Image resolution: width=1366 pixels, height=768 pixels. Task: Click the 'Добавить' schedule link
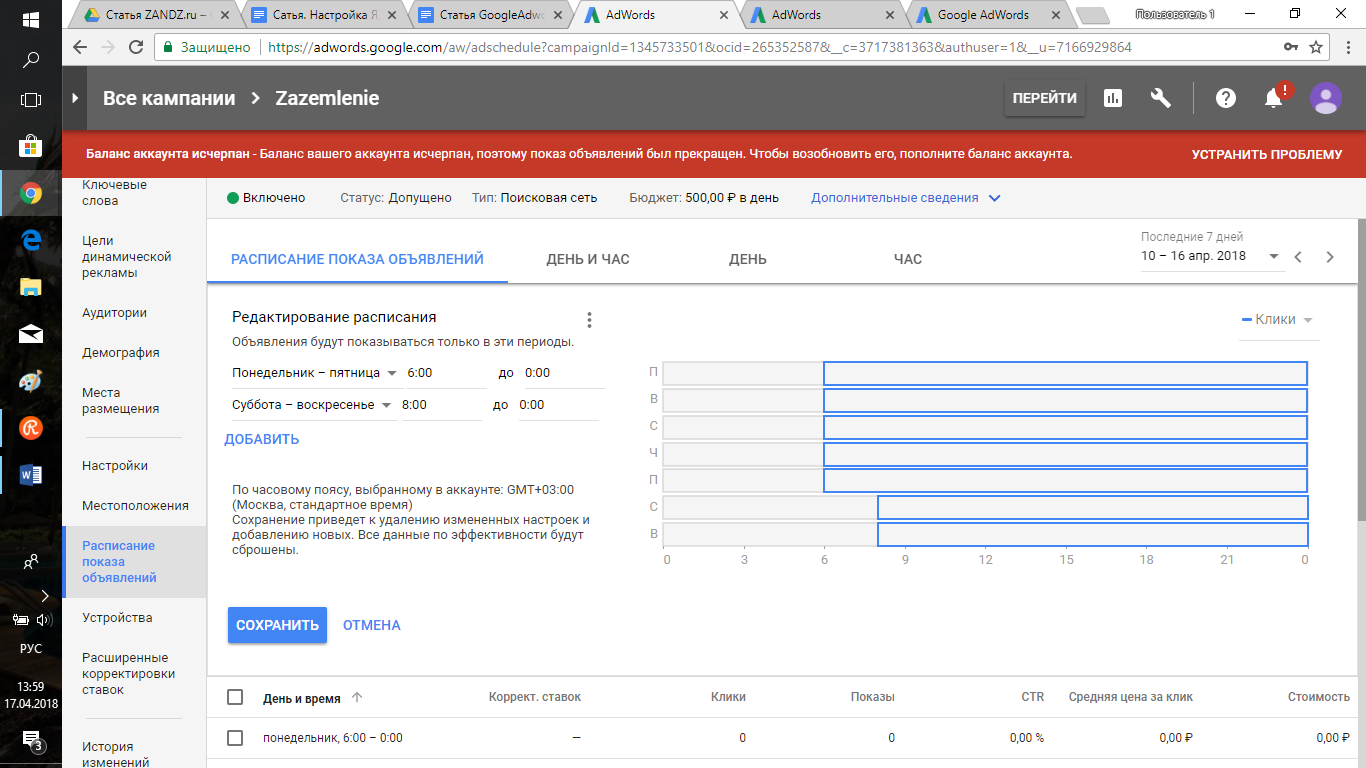[262, 439]
